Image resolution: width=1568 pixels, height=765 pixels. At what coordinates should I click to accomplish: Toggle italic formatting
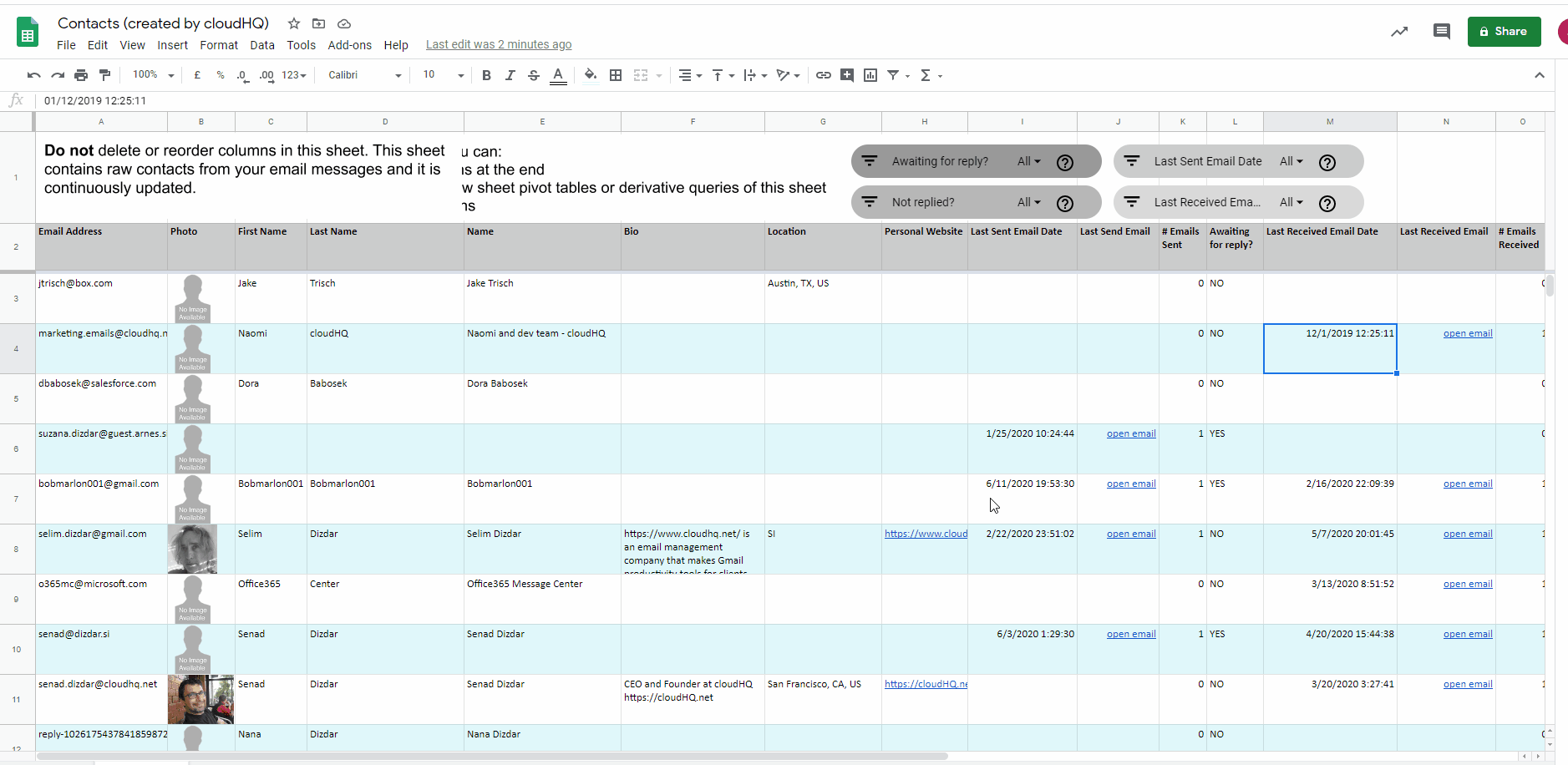point(510,75)
